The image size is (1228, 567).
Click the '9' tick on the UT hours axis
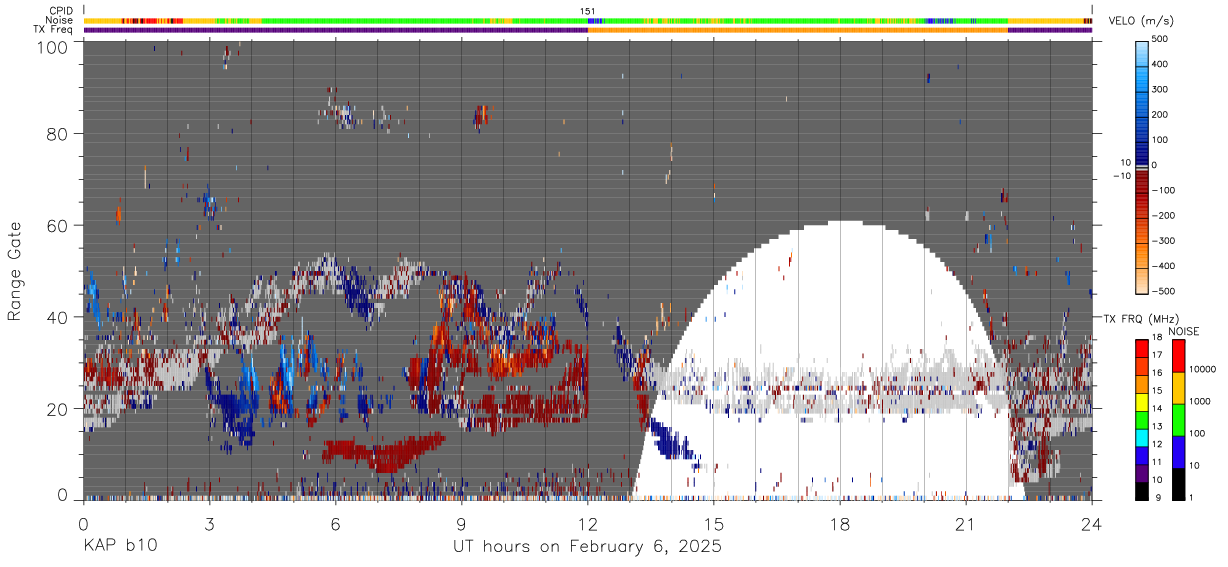461,524
